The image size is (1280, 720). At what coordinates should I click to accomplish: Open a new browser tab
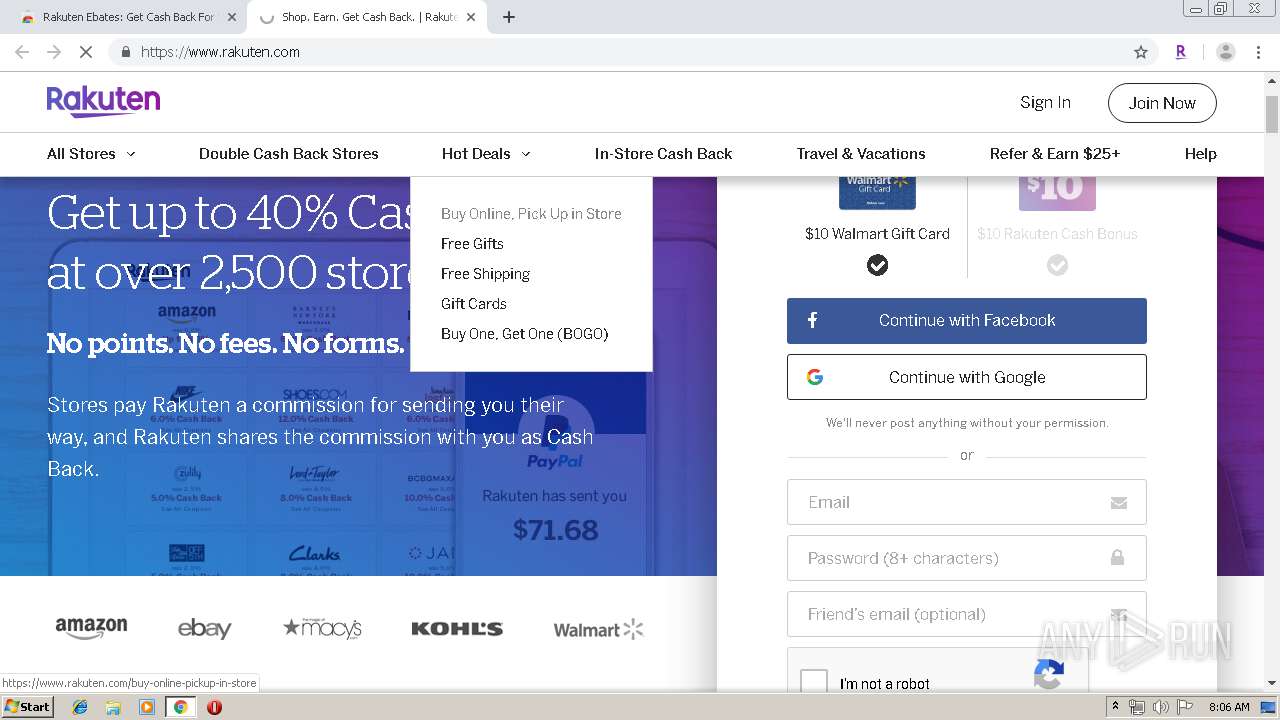point(509,17)
